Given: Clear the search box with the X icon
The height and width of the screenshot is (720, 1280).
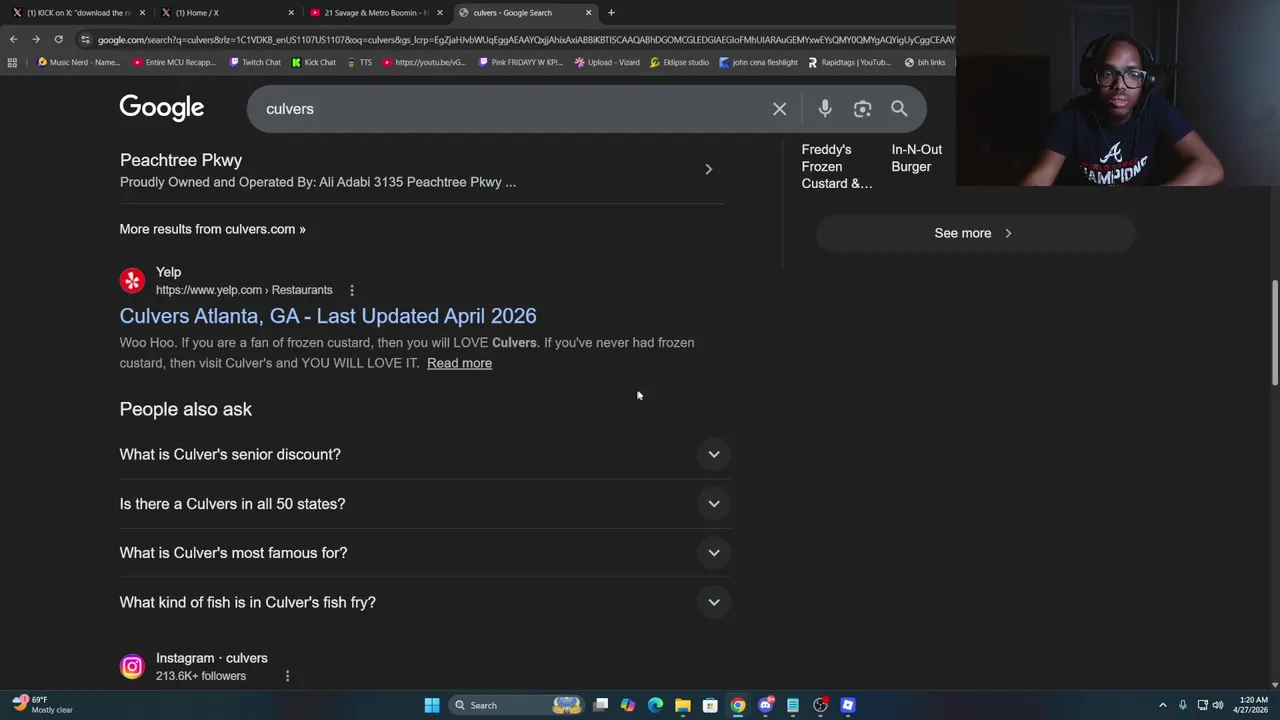Looking at the screenshot, I should [779, 109].
